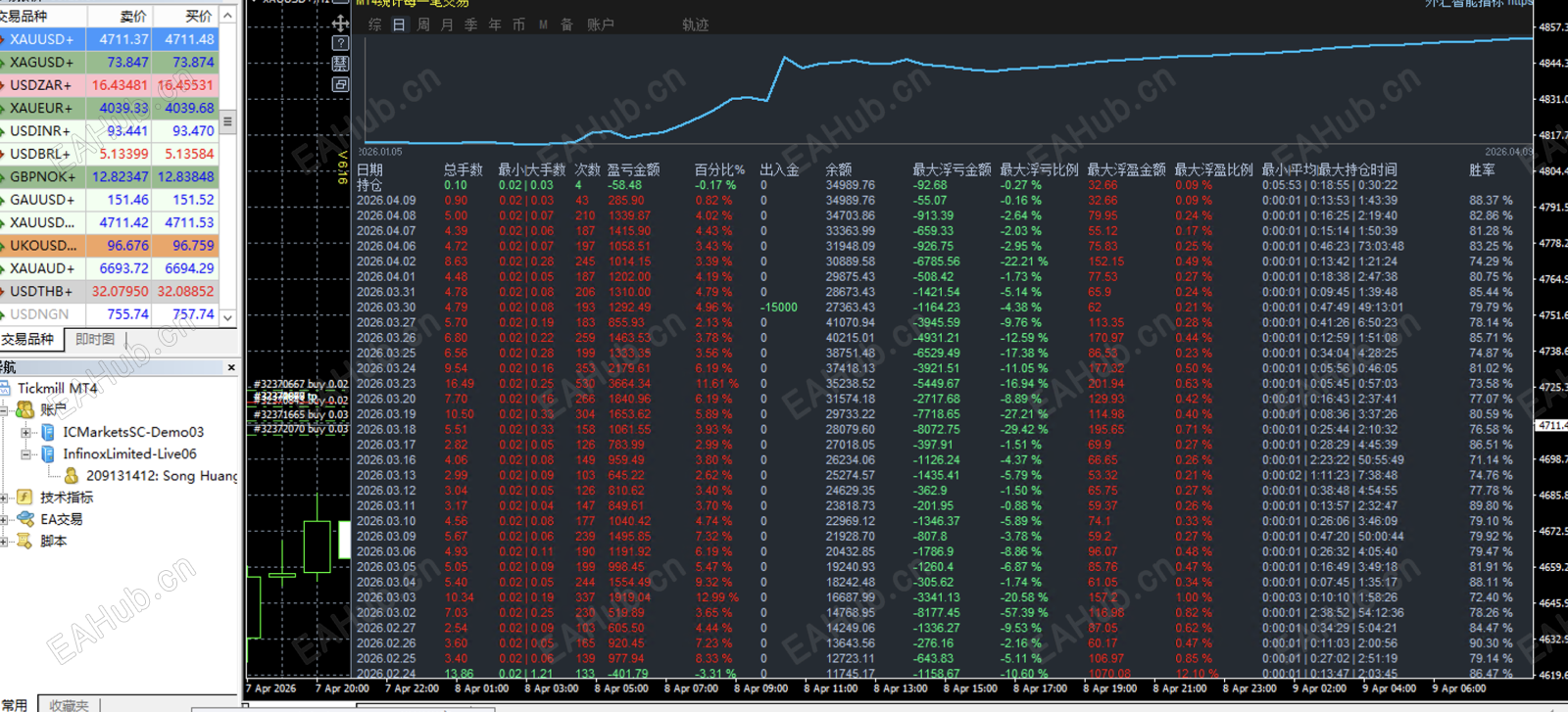Click the 胜率 win rate column header
This screenshot has width=1568, height=712.
point(1482,169)
